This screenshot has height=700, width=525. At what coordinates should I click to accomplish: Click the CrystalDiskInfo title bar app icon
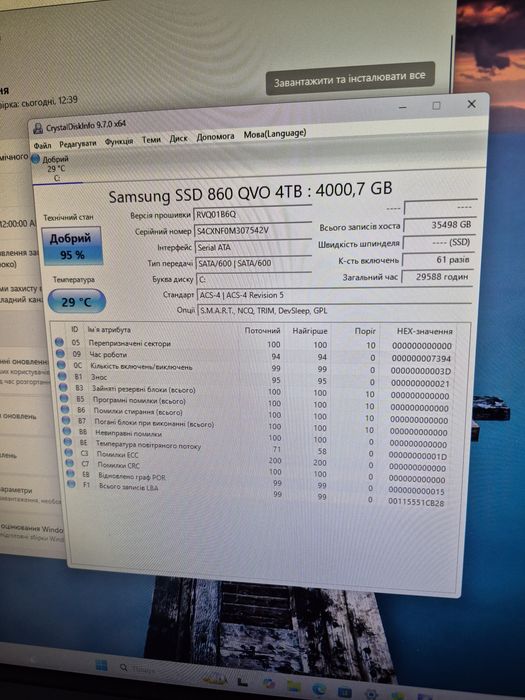point(38,129)
